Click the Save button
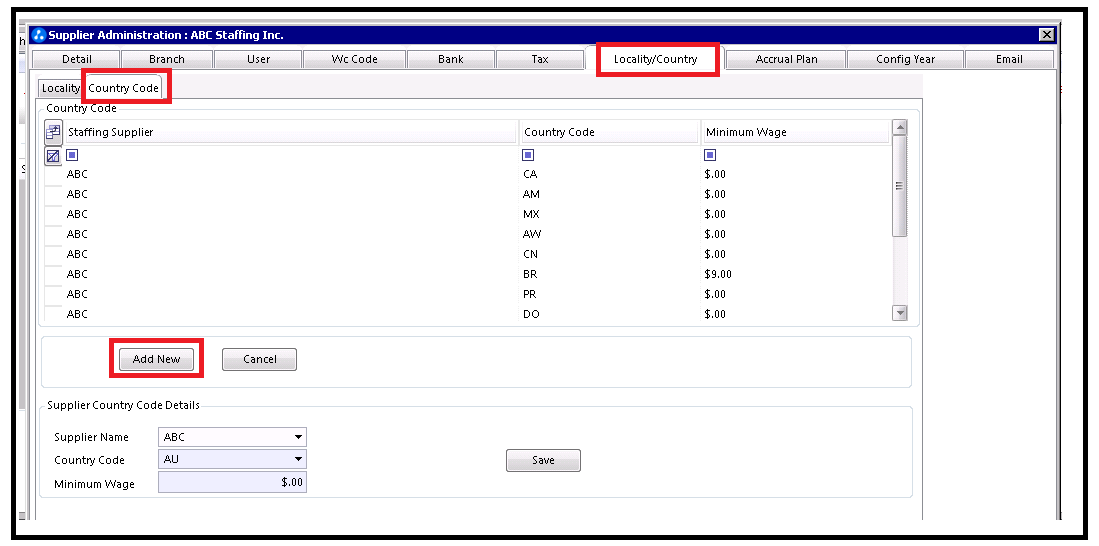The height and width of the screenshot is (546, 1099). pos(543,460)
